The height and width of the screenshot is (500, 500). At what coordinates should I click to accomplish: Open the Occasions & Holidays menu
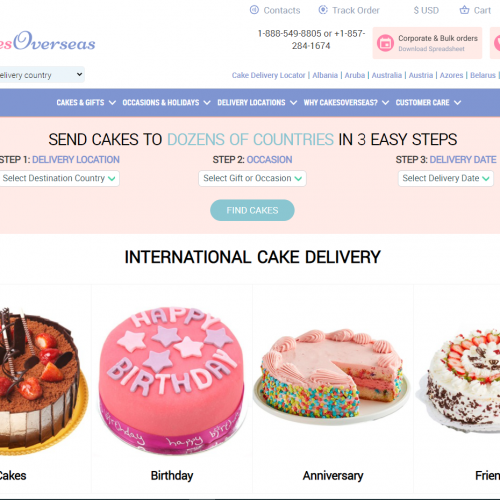pos(166,103)
